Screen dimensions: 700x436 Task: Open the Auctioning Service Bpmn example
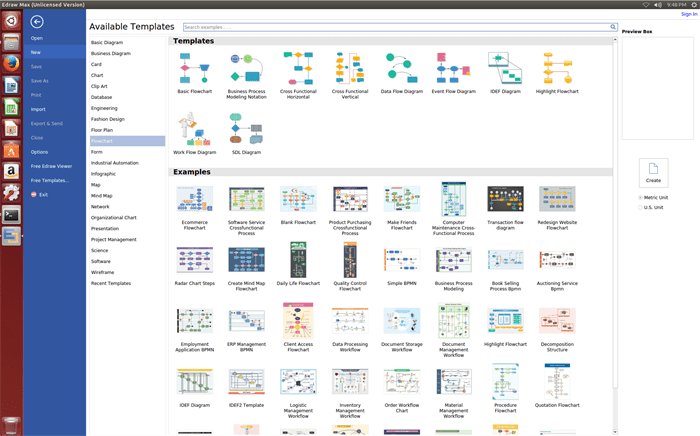click(x=557, y=260)
